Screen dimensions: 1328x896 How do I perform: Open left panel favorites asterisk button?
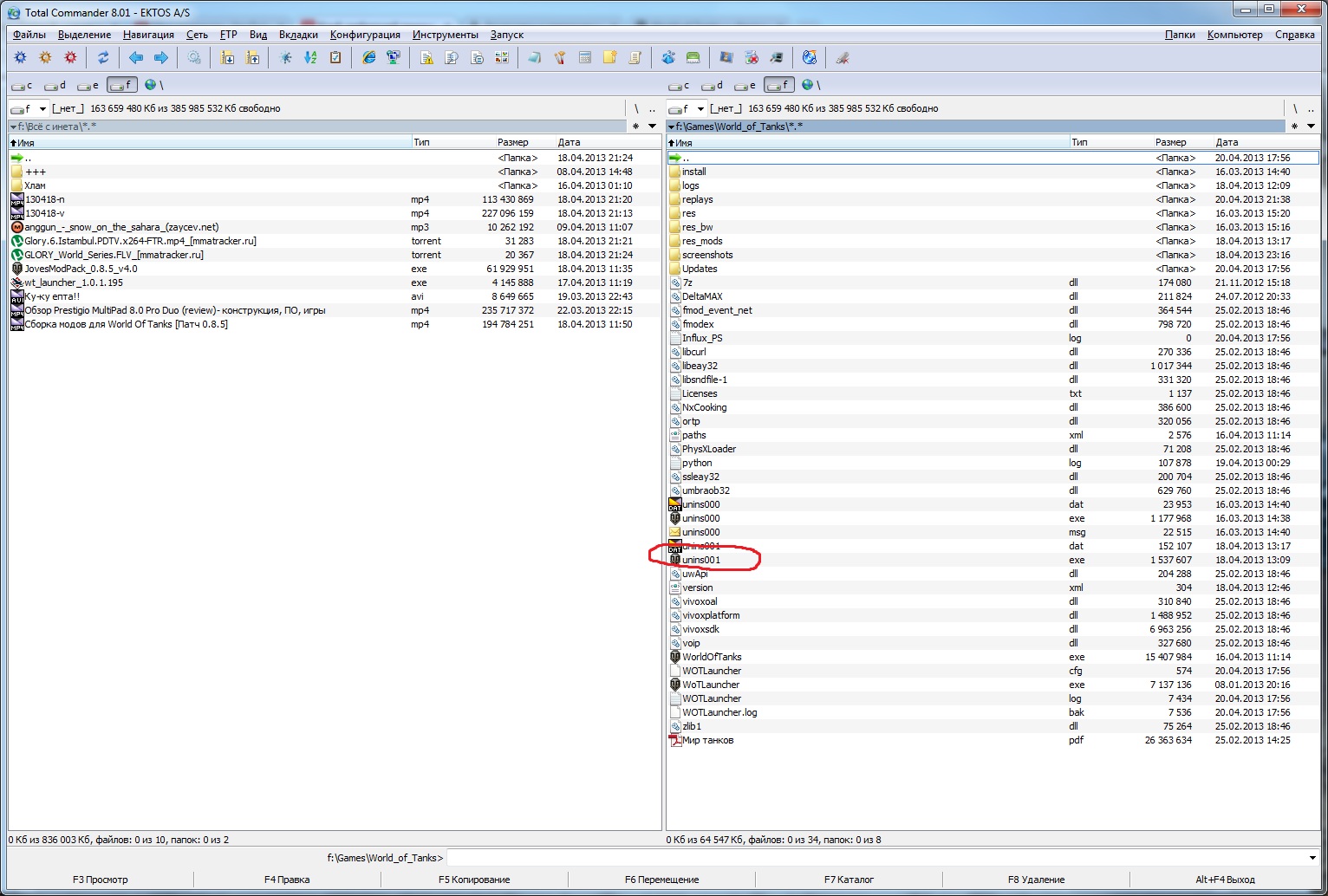tap(635, 127)
